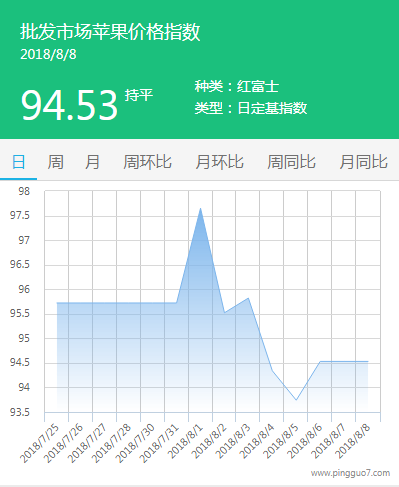
Task: Click the 持平 status label
Action: click(139, 95)
